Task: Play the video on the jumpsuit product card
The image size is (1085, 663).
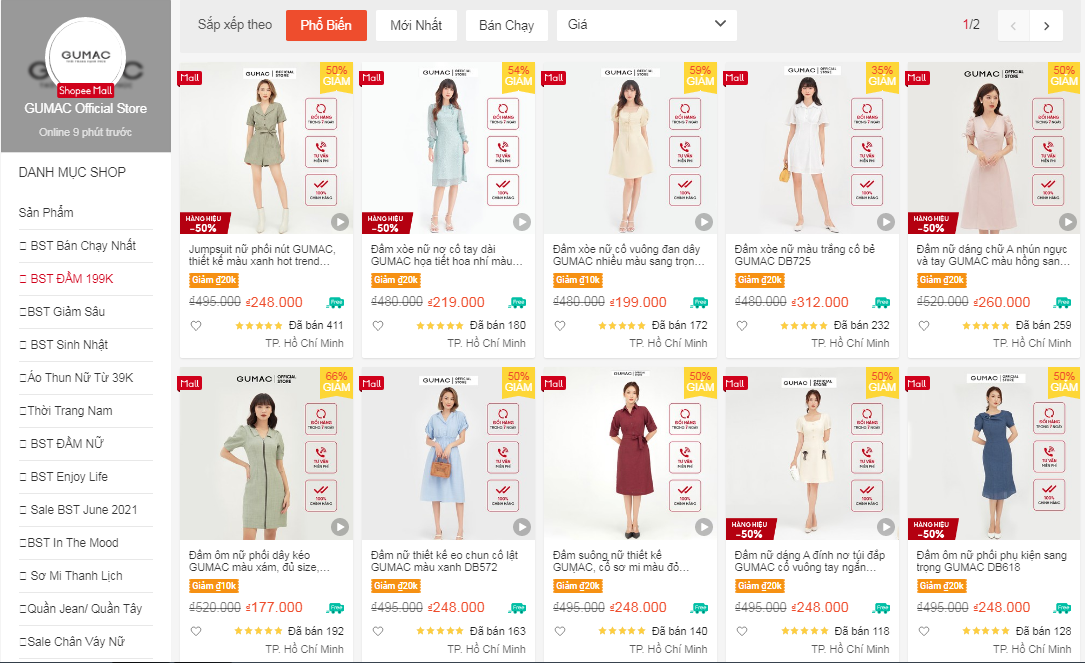Action: tap(339, 219)
